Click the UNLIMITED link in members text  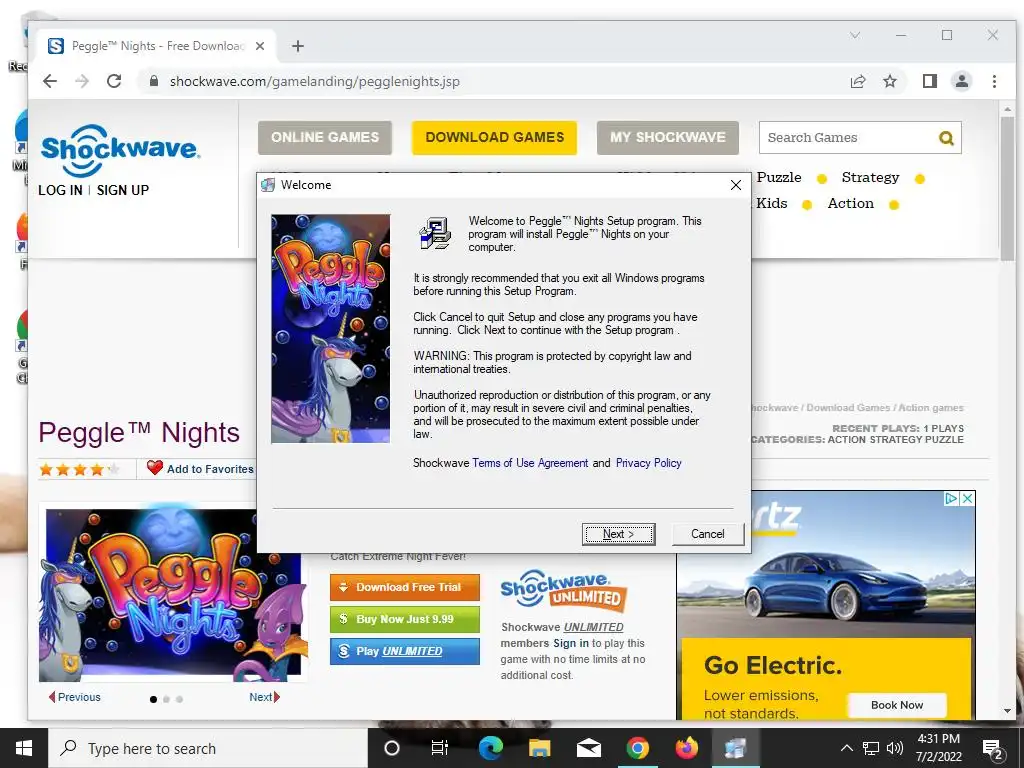[x=593, y=627]
